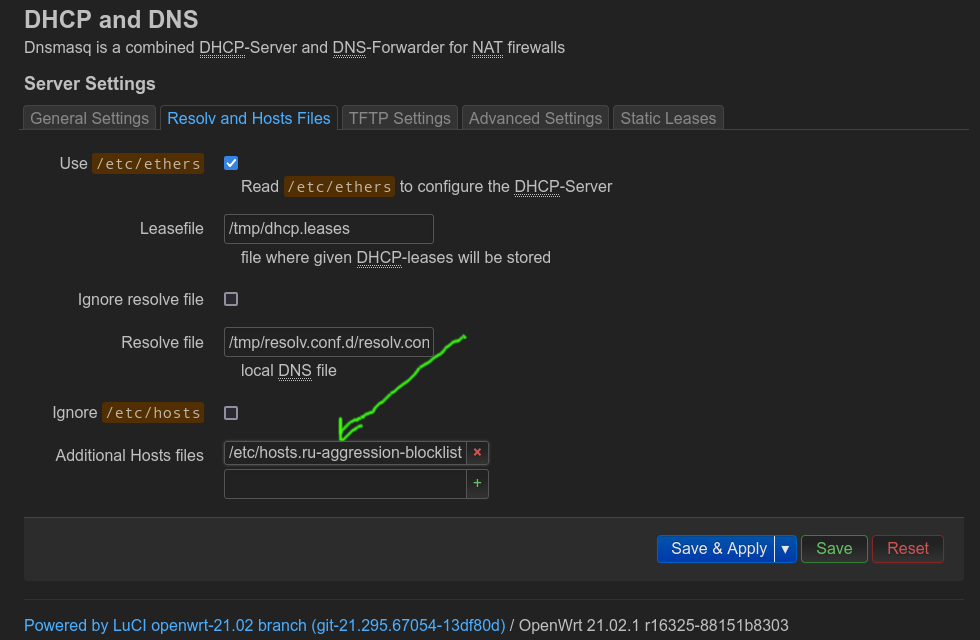
Task: Click the Reset button
Action: coord(907,548)
